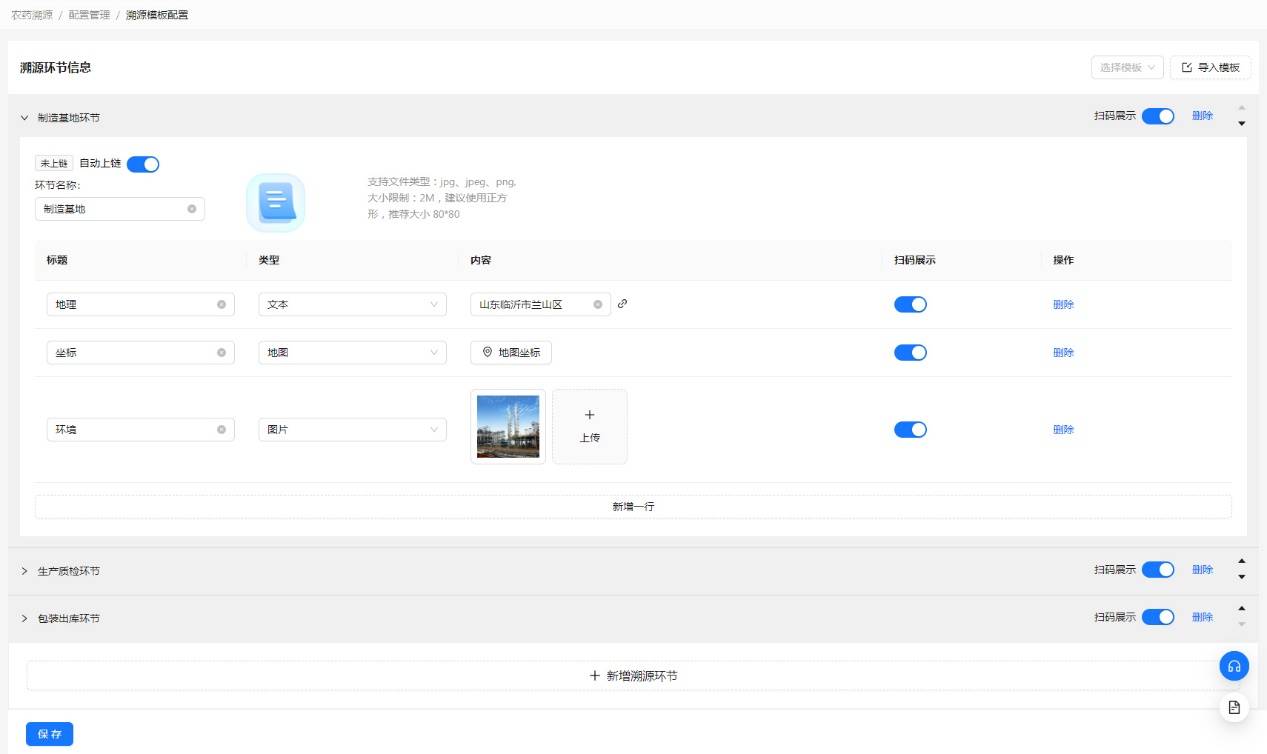Click the uploaded environment photo thumbnail
This screenshot has height=754, width=1267.
coord(508,427)
